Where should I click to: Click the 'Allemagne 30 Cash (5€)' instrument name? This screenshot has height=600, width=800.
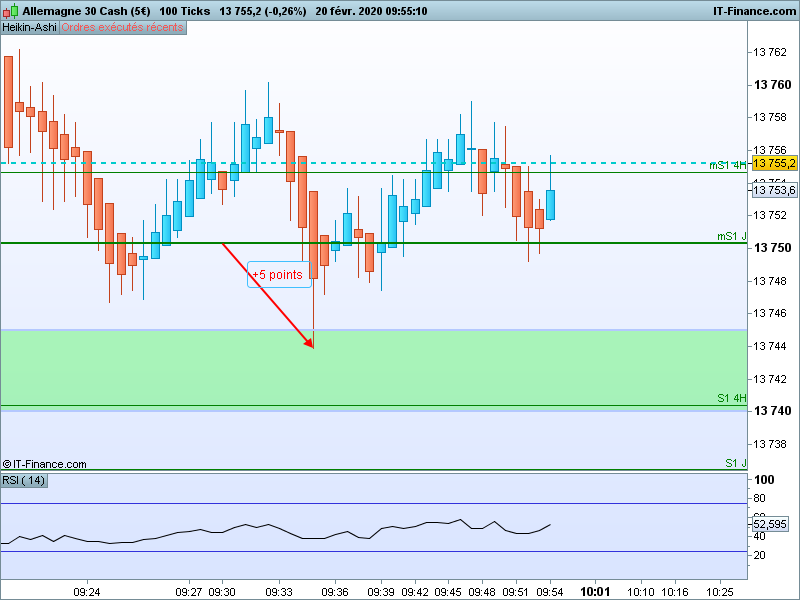point(86,11)
